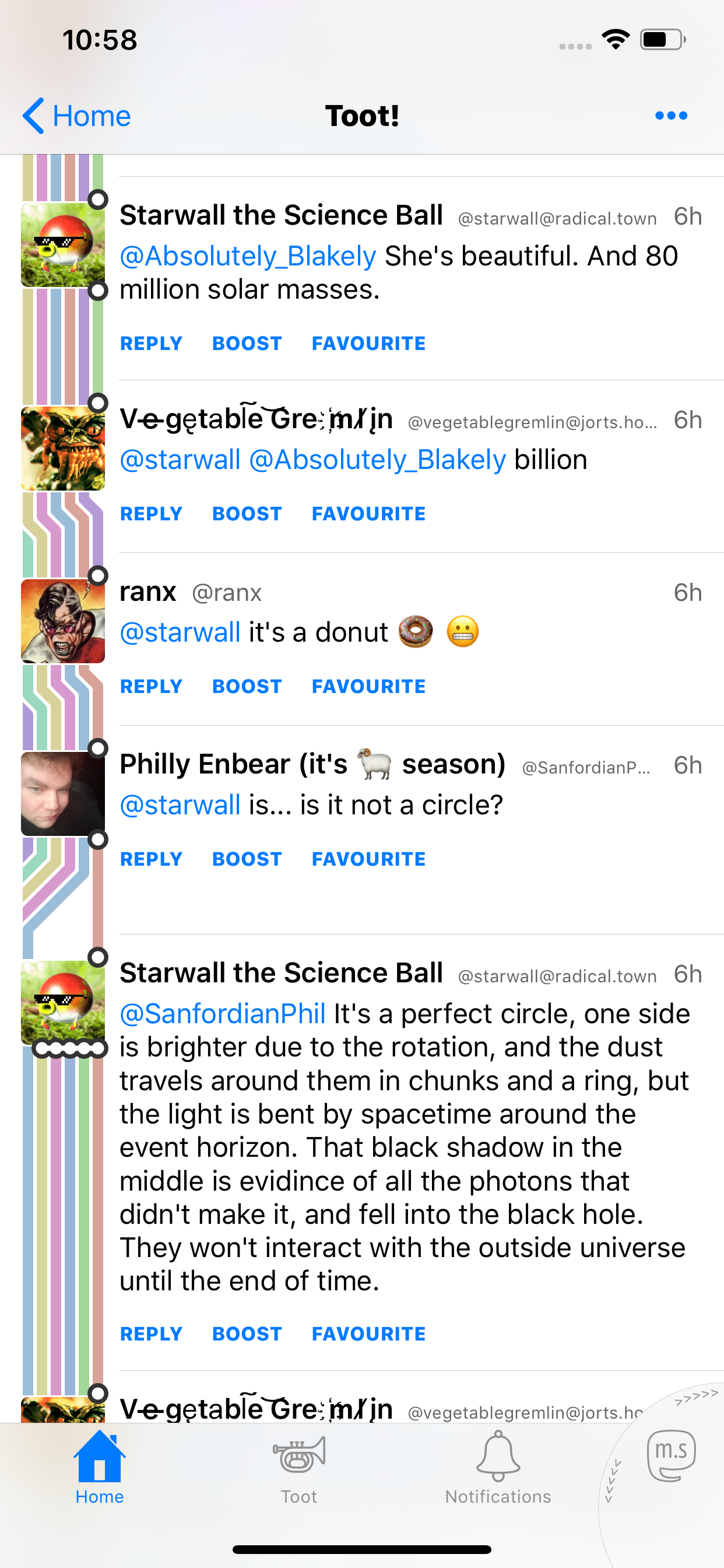Tap Philly Enbear's avatar photo
The height and width of the screenshot is (1568, 724).
tap(63, 793)
